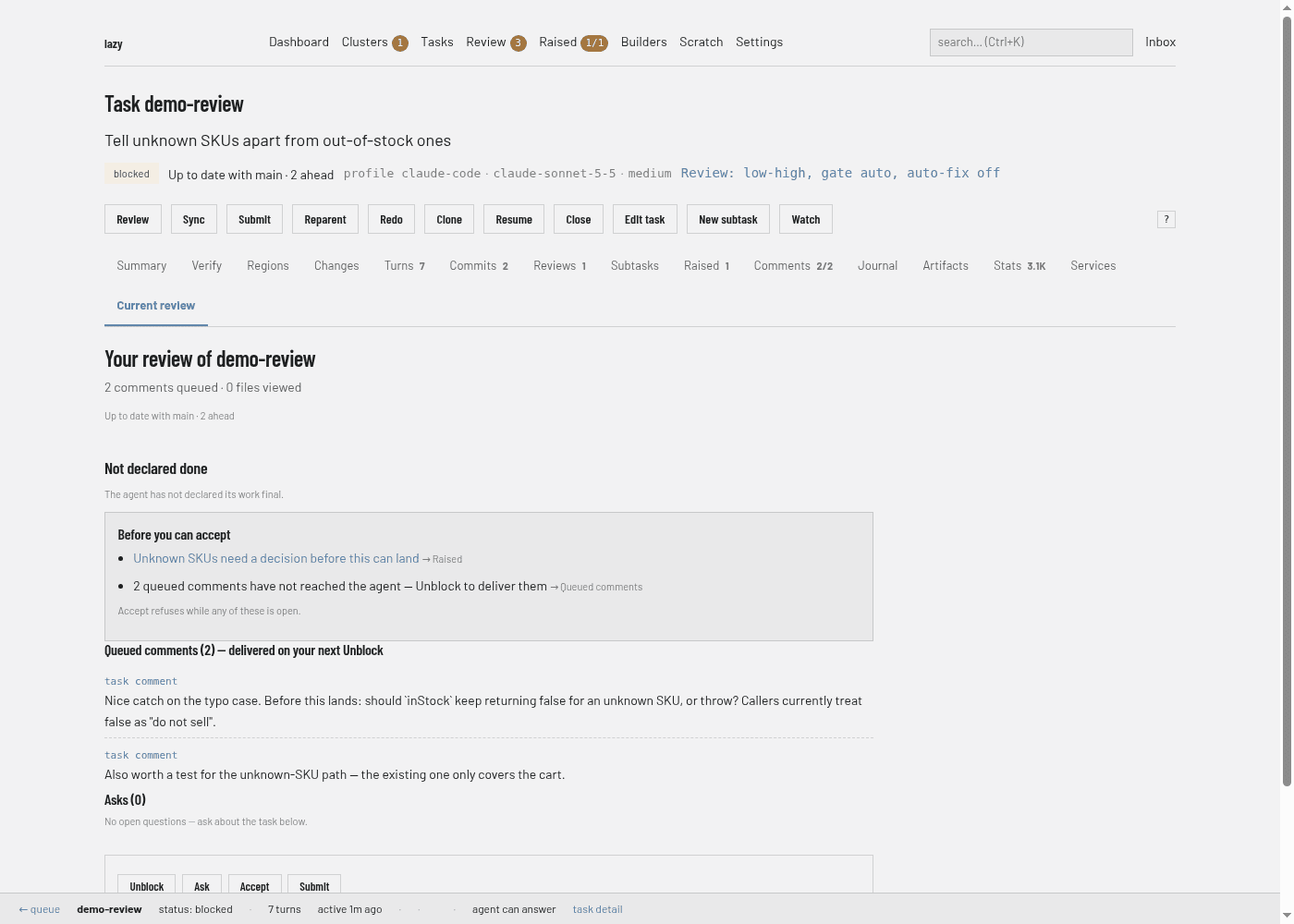The height and width of the screenshot is (924, 1294).
Task: Click the Sync button
Action: (x=194, y=220)
